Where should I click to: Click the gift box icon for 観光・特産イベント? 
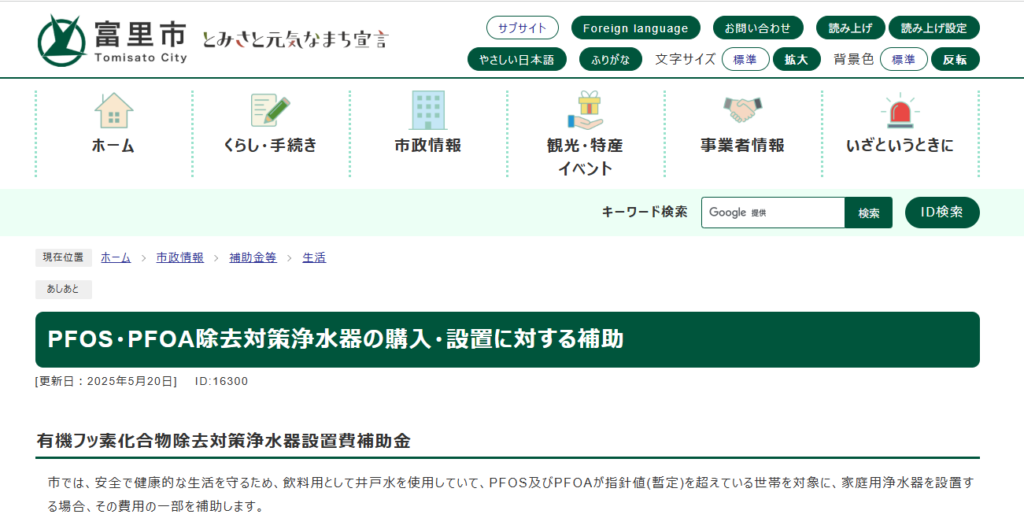coord(586,110)
